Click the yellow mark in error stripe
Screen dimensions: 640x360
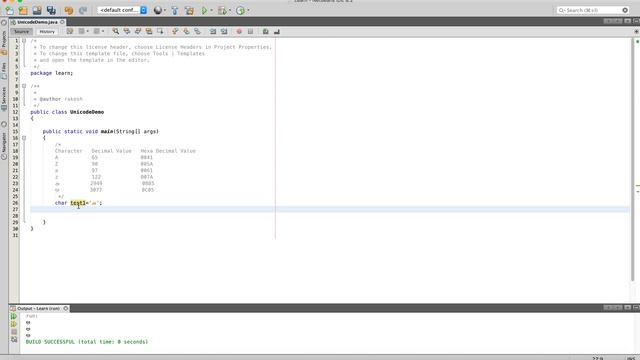click(x=638, y=186)
